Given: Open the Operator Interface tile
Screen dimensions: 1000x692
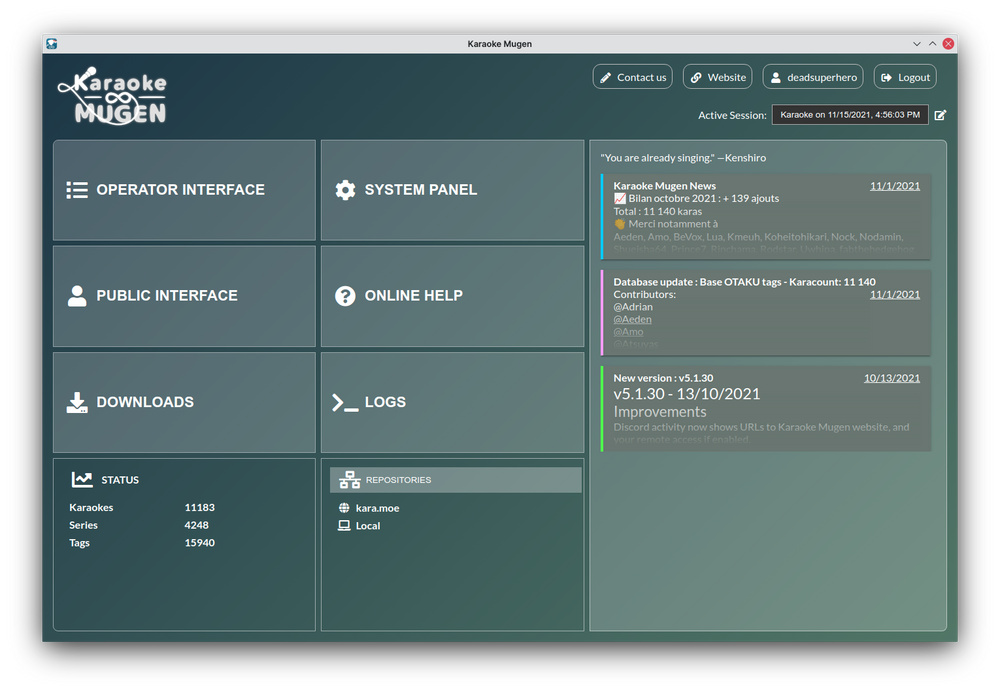Looking at the screenshot, I should click(184, 190).
